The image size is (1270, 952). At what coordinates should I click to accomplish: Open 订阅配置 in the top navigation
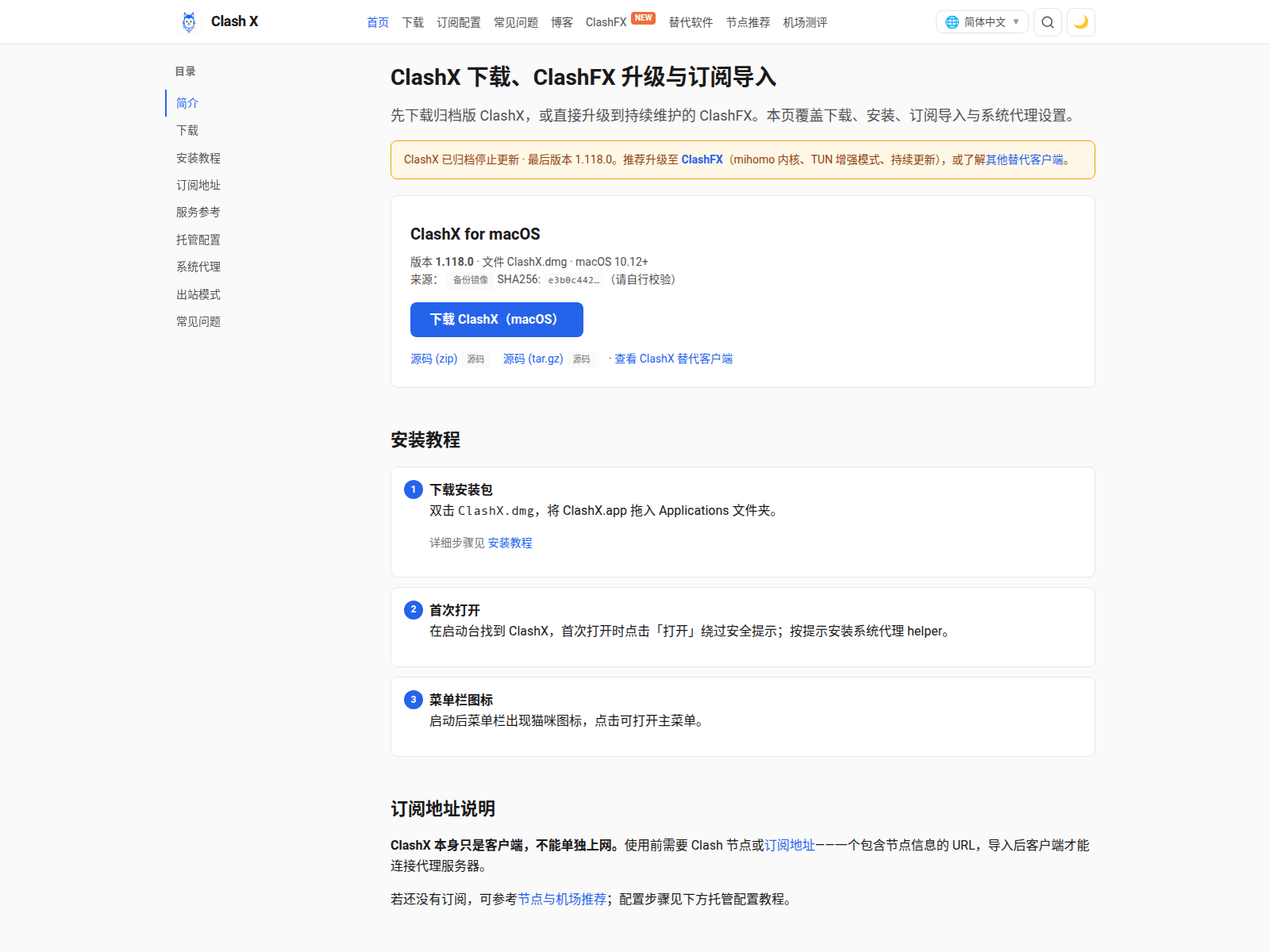point(459,22)
